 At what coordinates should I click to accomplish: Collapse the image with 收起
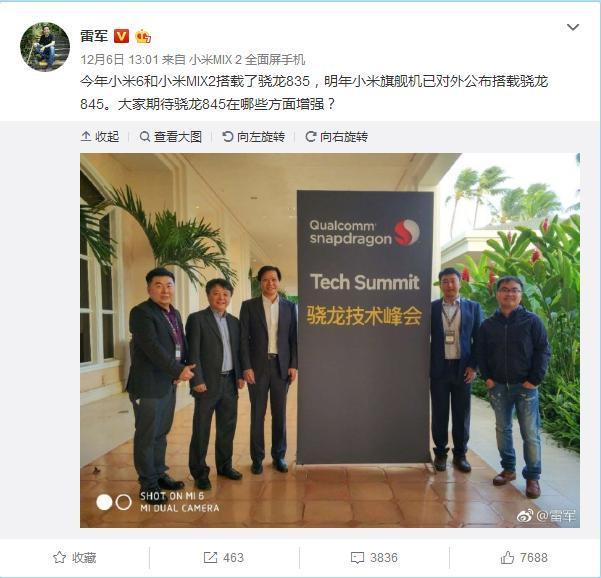tap(100, 136)
